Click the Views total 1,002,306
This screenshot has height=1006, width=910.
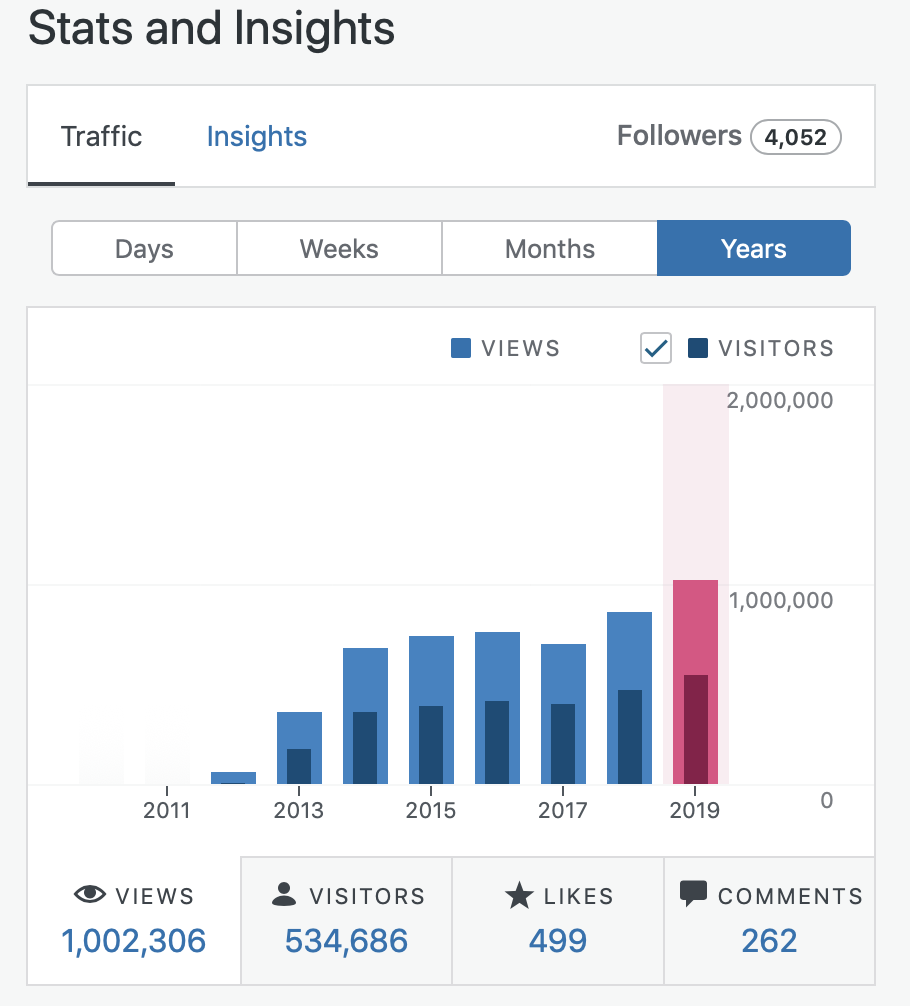pyautogui.click(x=133, y=940)
